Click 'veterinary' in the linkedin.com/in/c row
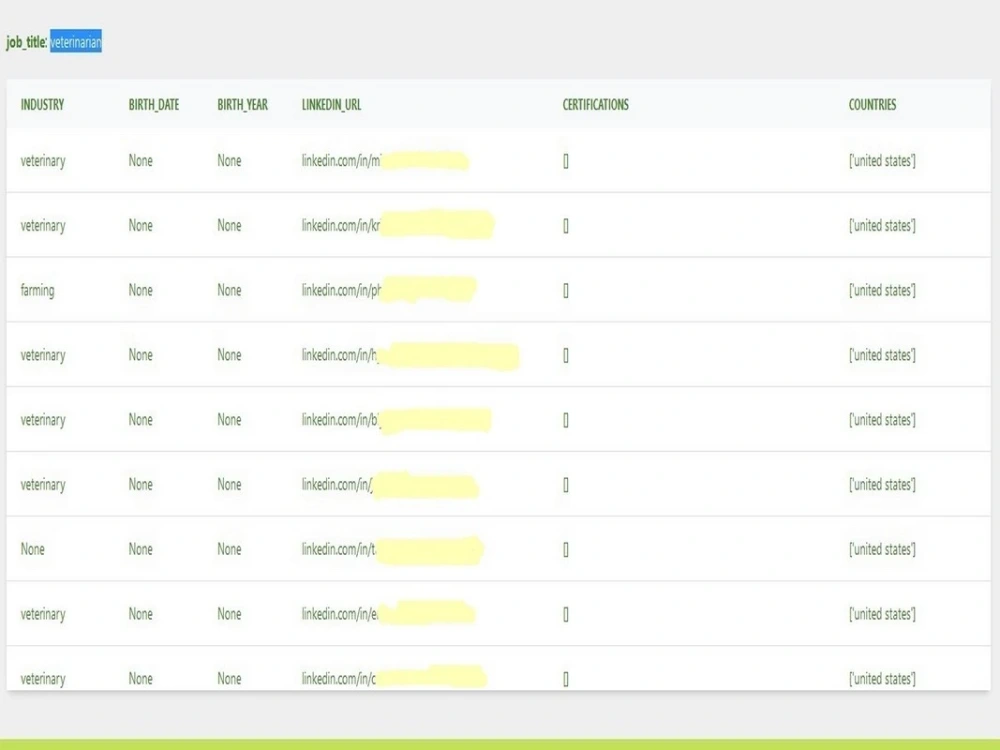 (43, 679)
